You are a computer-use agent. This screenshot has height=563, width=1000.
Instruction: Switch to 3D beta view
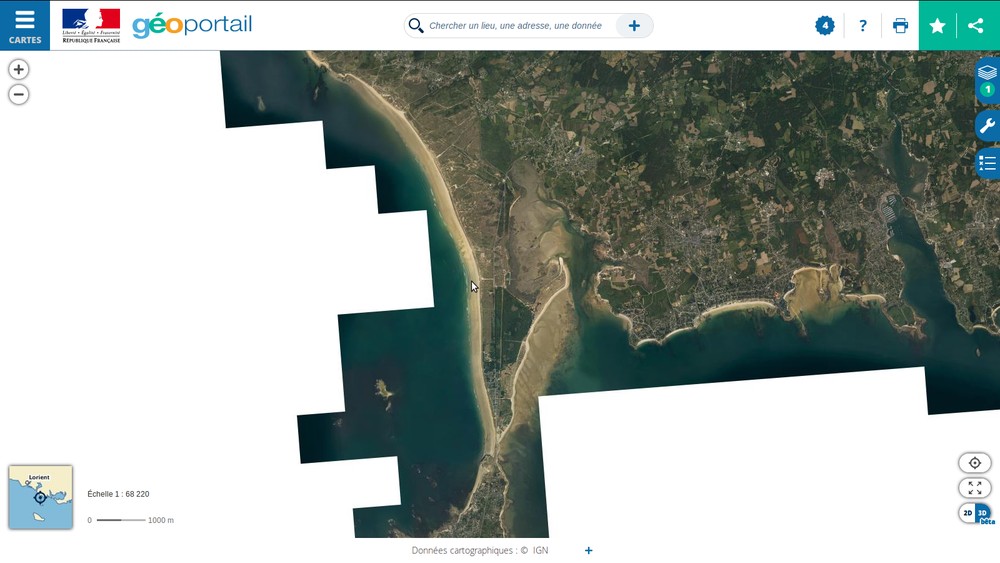point(983,513)
